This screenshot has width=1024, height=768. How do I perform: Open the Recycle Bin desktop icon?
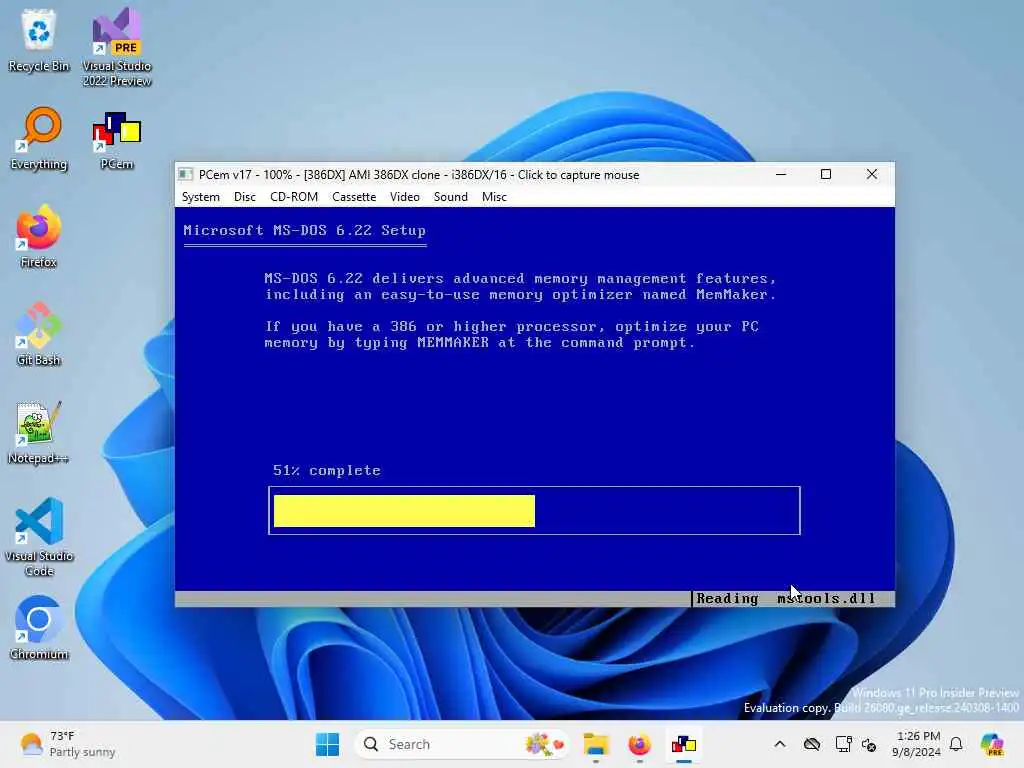39,40
